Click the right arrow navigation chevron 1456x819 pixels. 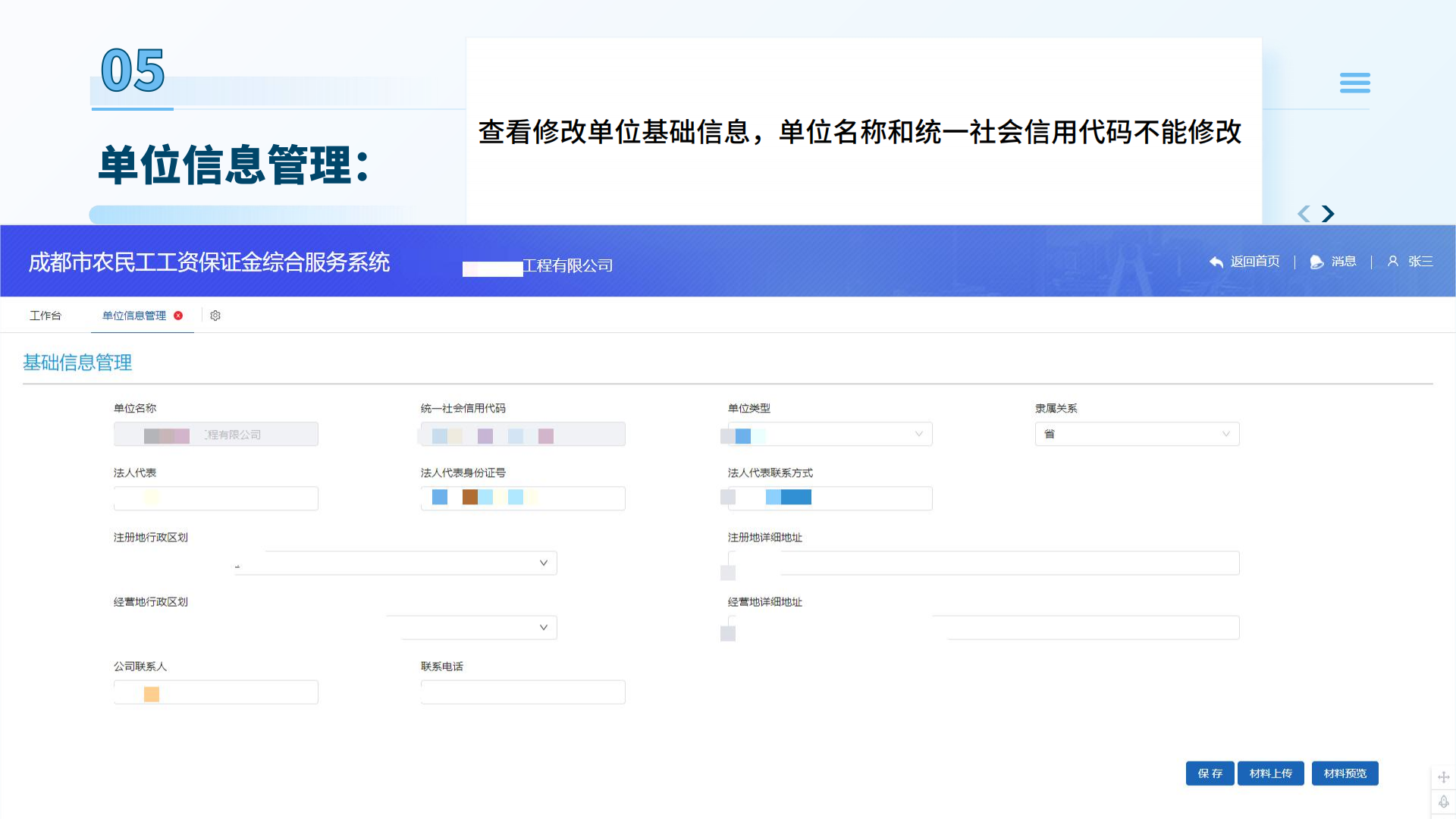[1328, 214]
